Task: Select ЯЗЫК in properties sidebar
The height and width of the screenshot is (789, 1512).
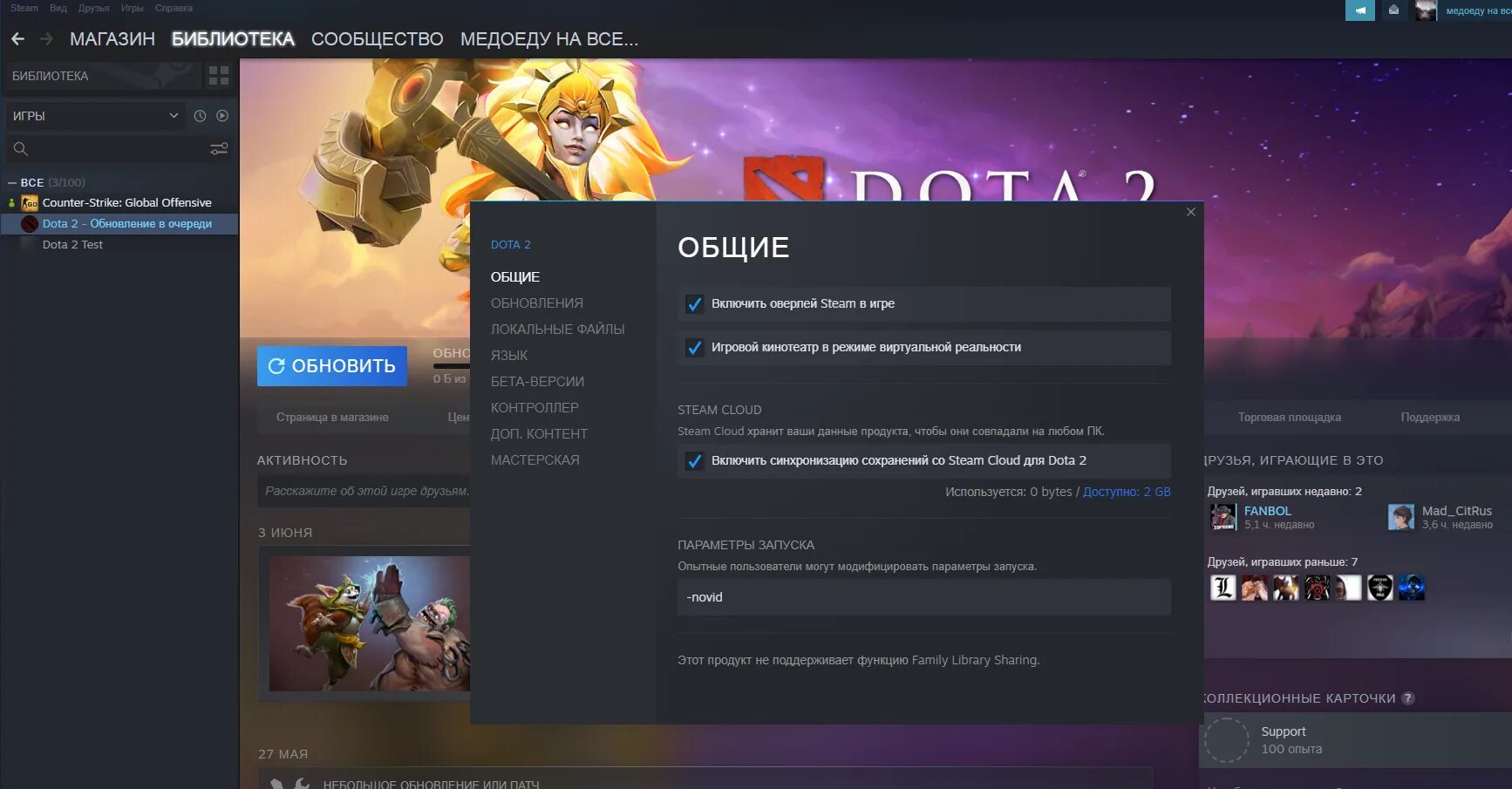Action: (509, 356)
